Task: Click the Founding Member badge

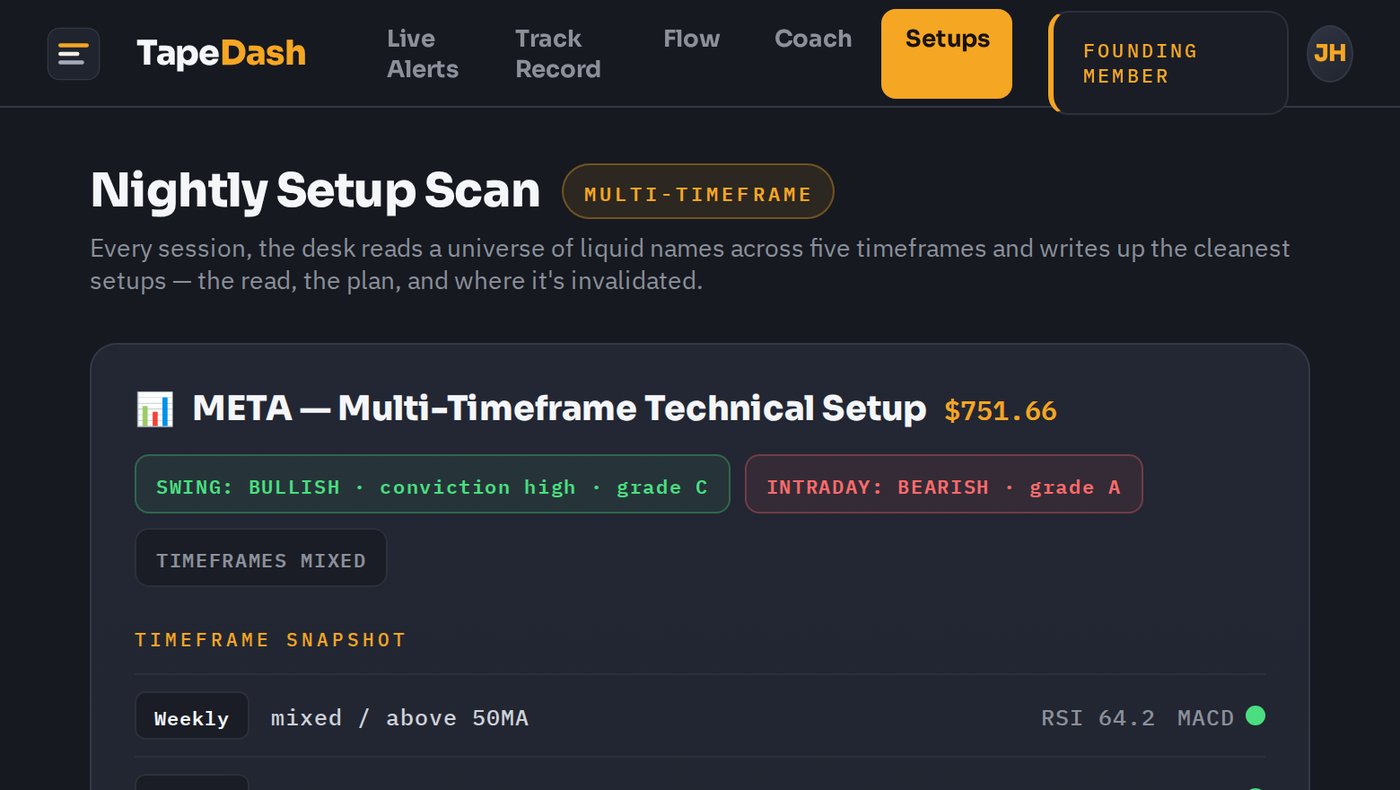Action: click(x=1168, y=63)
